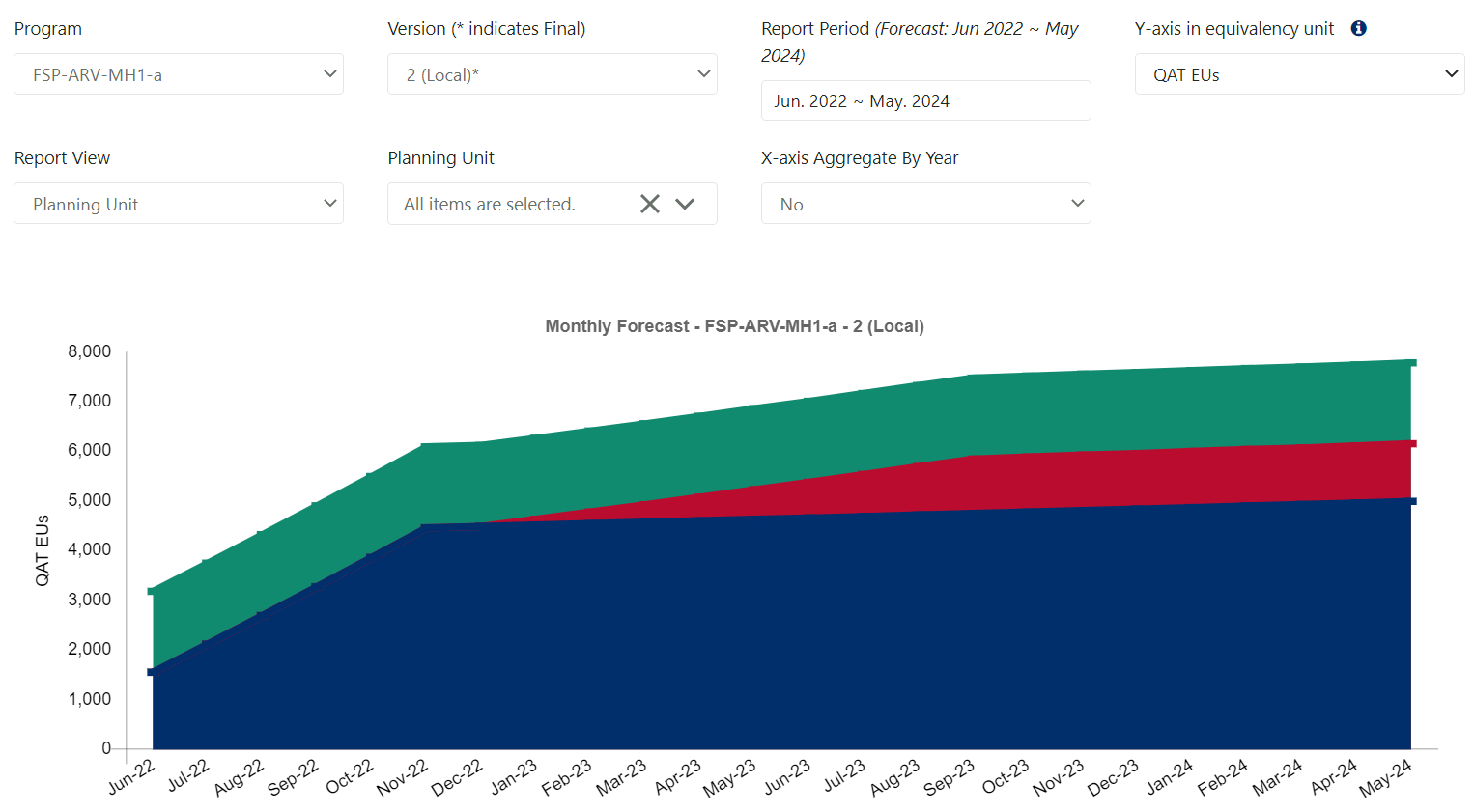Click the green data point marker at Jun-22
This screenshot has width=1474, height=812.
point(152,591)
